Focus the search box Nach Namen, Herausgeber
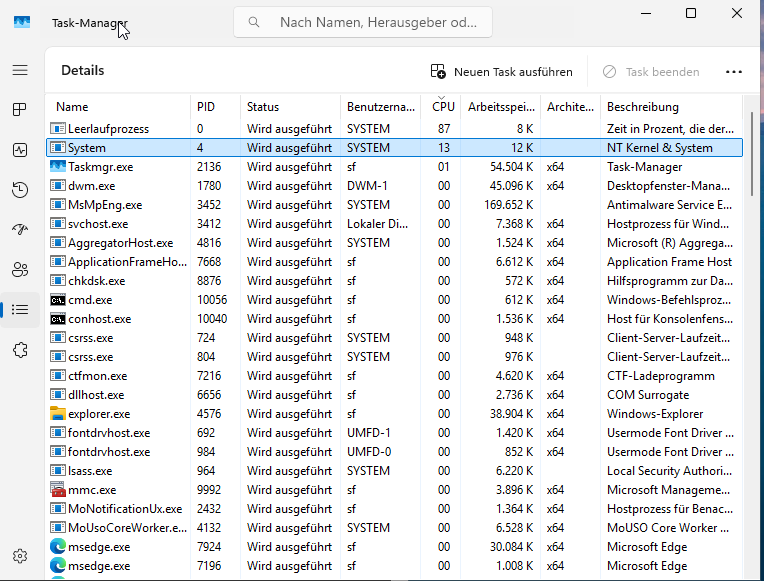764x581 pixels. pyautogui.click(x=363, y=22)
